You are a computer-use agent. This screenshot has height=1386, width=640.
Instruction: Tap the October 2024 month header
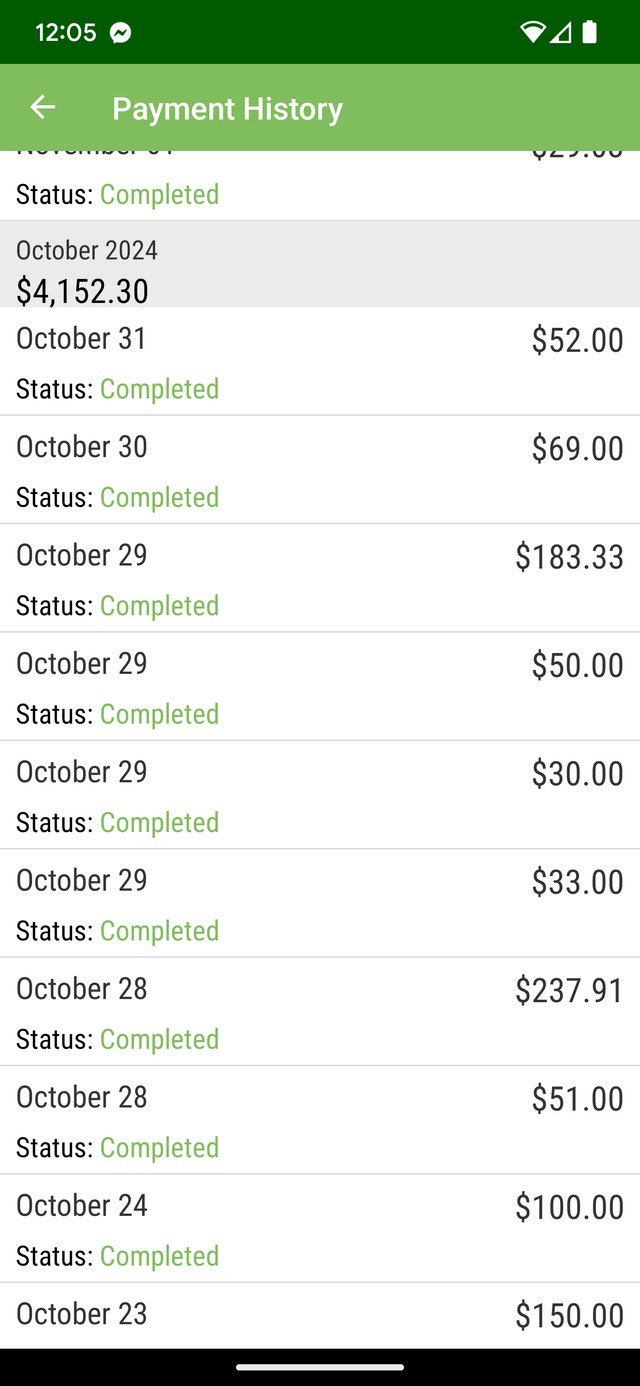point(87,250)
